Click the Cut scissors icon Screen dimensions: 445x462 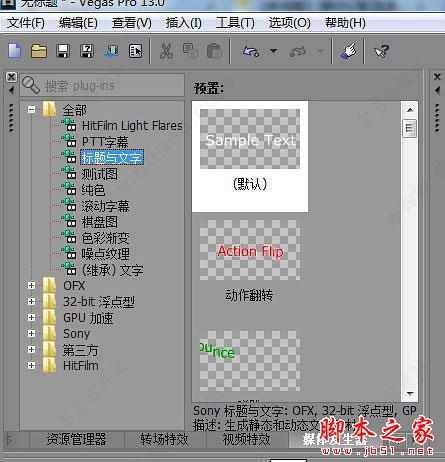166,52
